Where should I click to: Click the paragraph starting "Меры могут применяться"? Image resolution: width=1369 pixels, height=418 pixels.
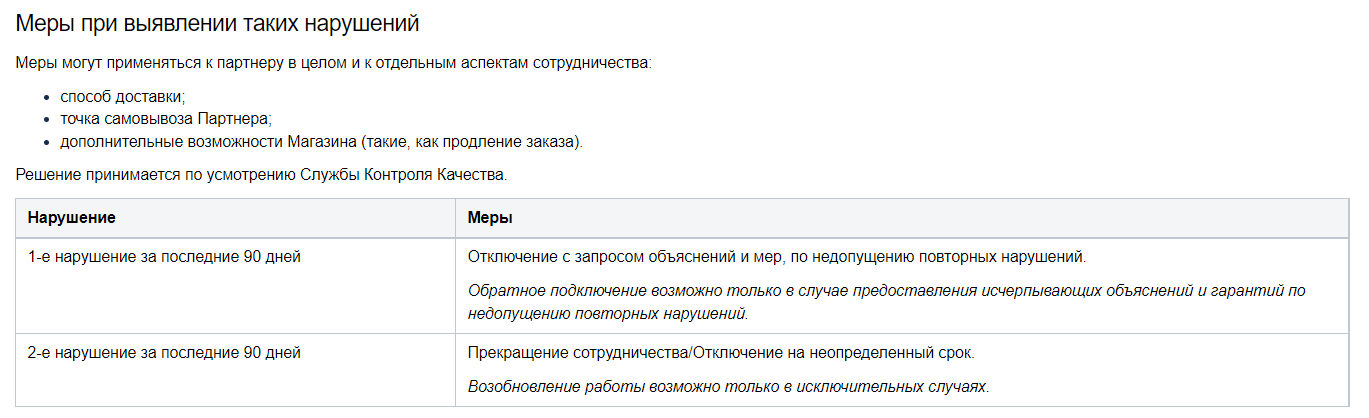pyautogui.click(x=333, y=63)
